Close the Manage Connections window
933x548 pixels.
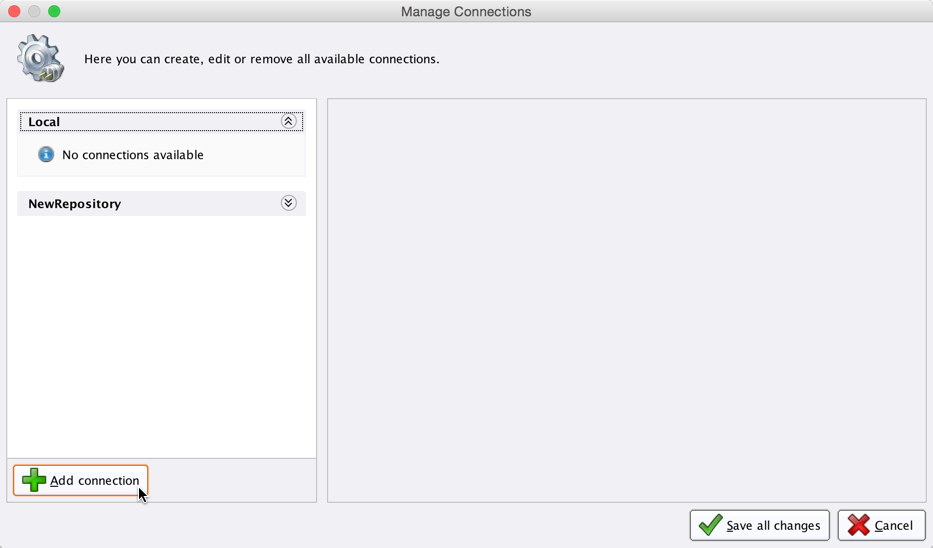tap(14, 11)
